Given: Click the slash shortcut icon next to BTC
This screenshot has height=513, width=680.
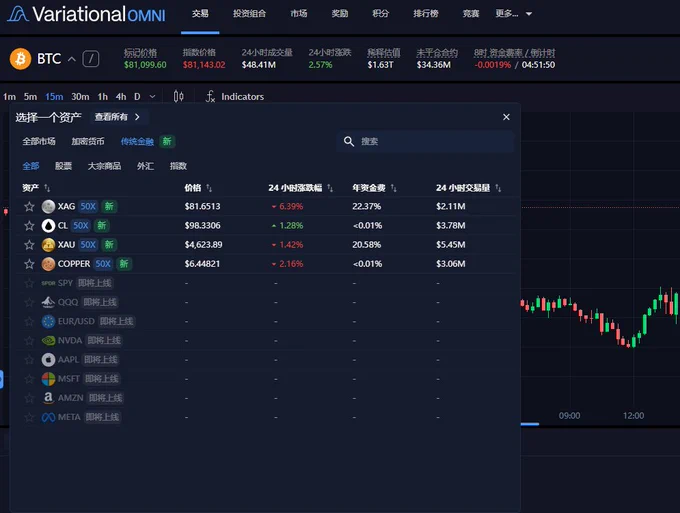Looking at the screenshot, I should [91, 59].
